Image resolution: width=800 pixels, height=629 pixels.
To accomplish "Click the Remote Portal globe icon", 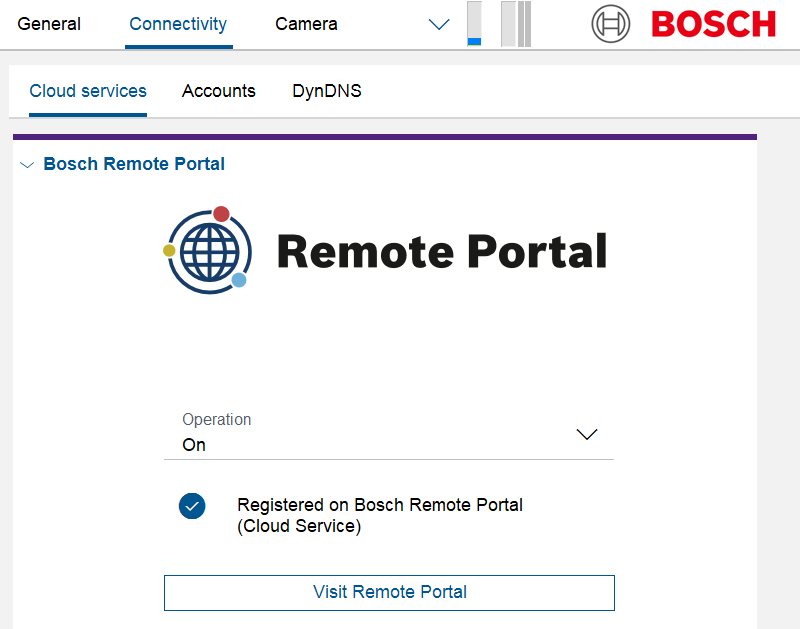I will (206, 250).
